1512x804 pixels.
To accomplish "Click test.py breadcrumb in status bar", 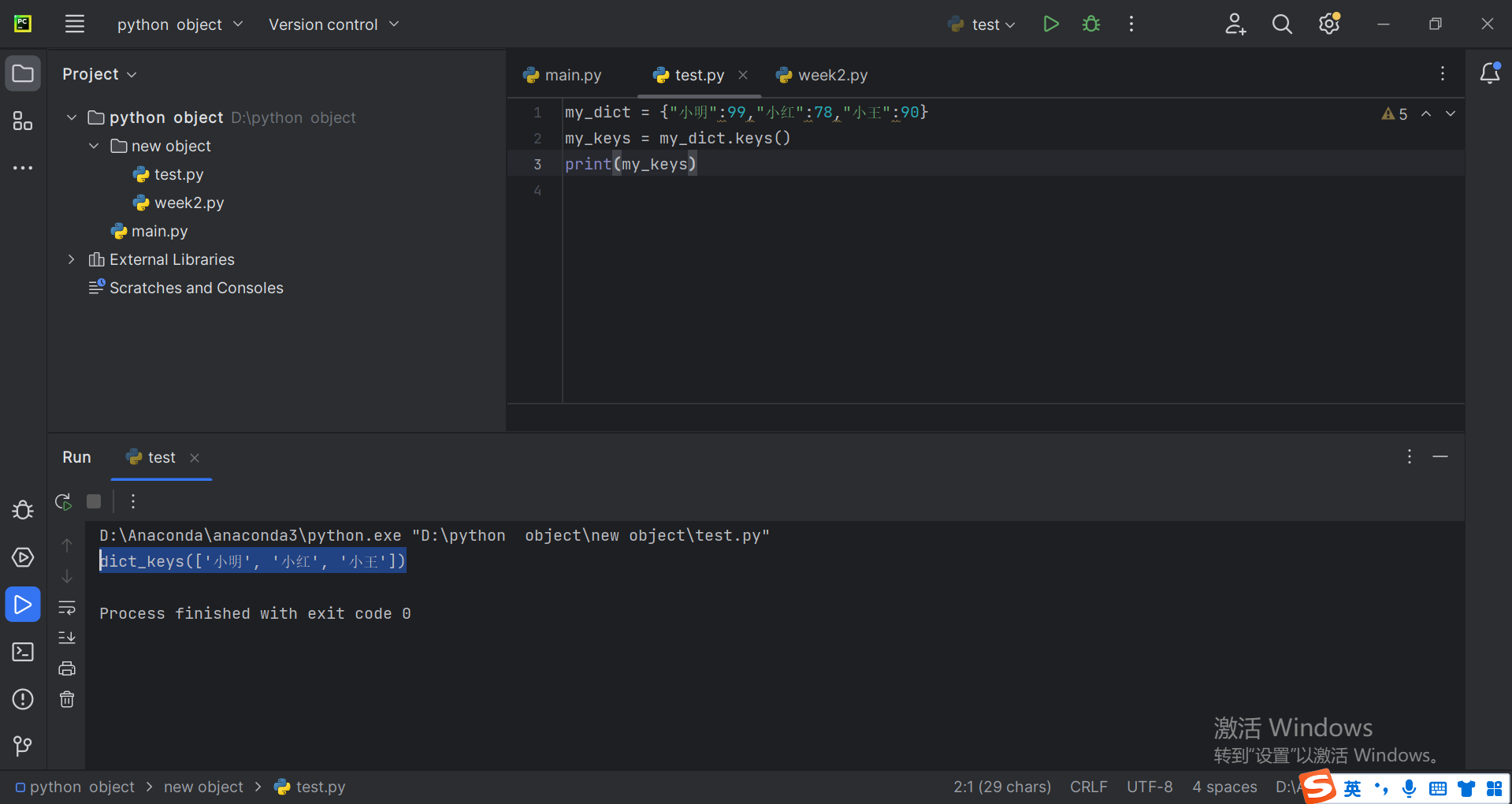I will 310,787.
